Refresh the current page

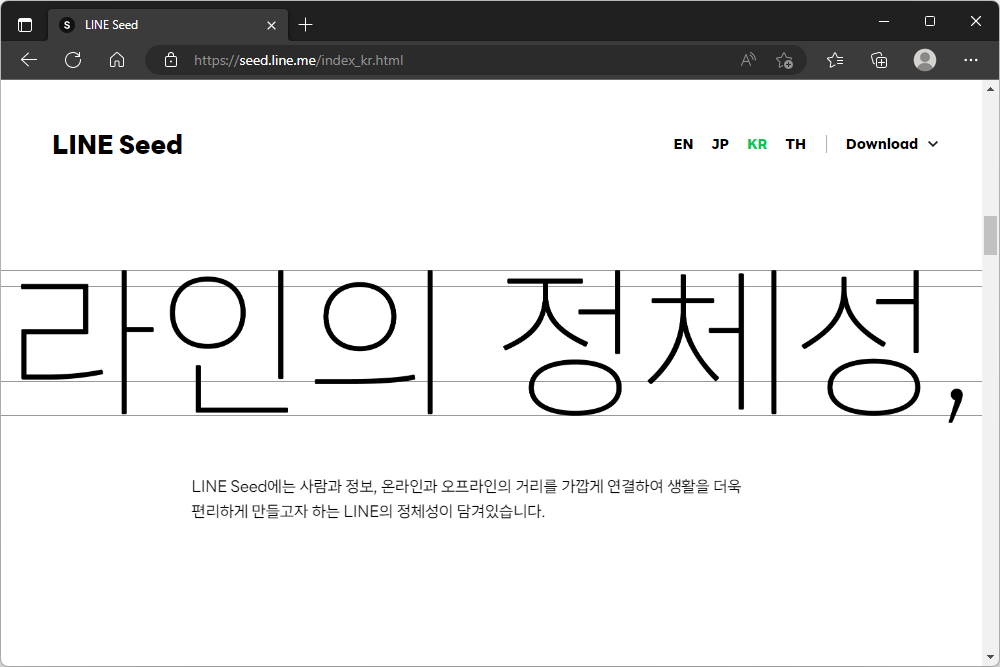(x=73, y=60)
